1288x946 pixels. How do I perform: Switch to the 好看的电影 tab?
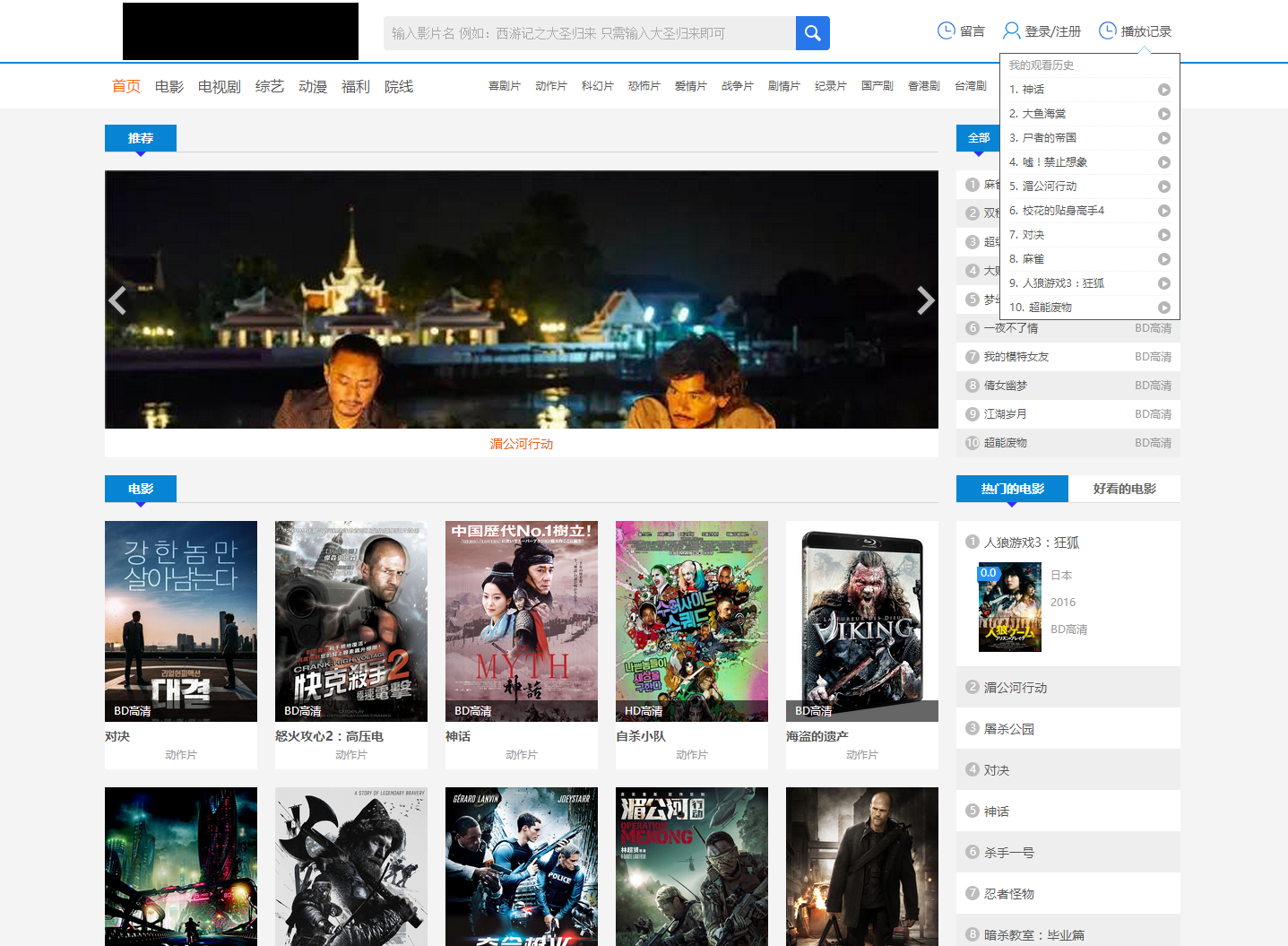pyautogui.click(x=1124, y=489)
